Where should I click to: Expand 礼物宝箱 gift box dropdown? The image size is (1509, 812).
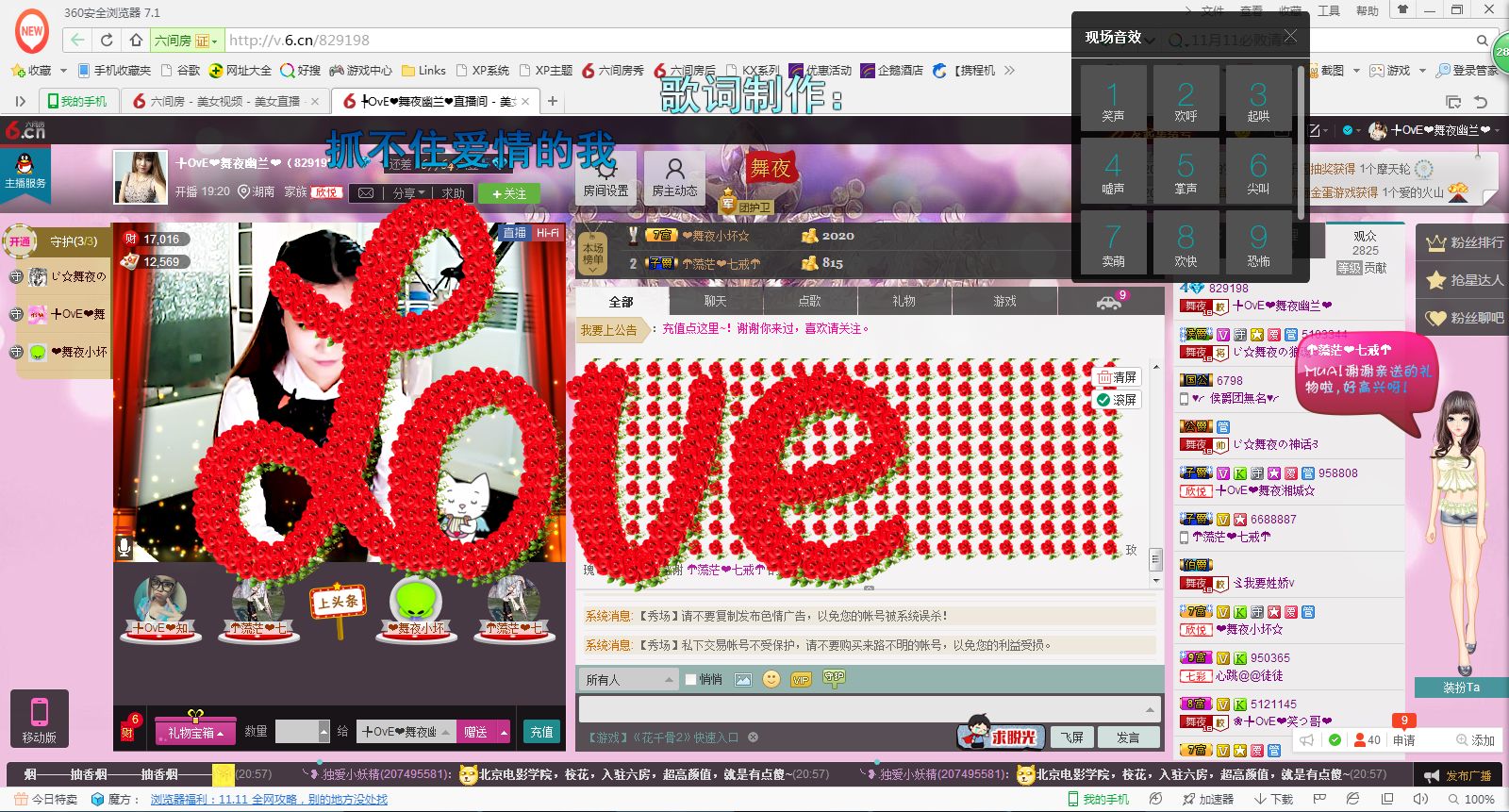coord(195,732)
